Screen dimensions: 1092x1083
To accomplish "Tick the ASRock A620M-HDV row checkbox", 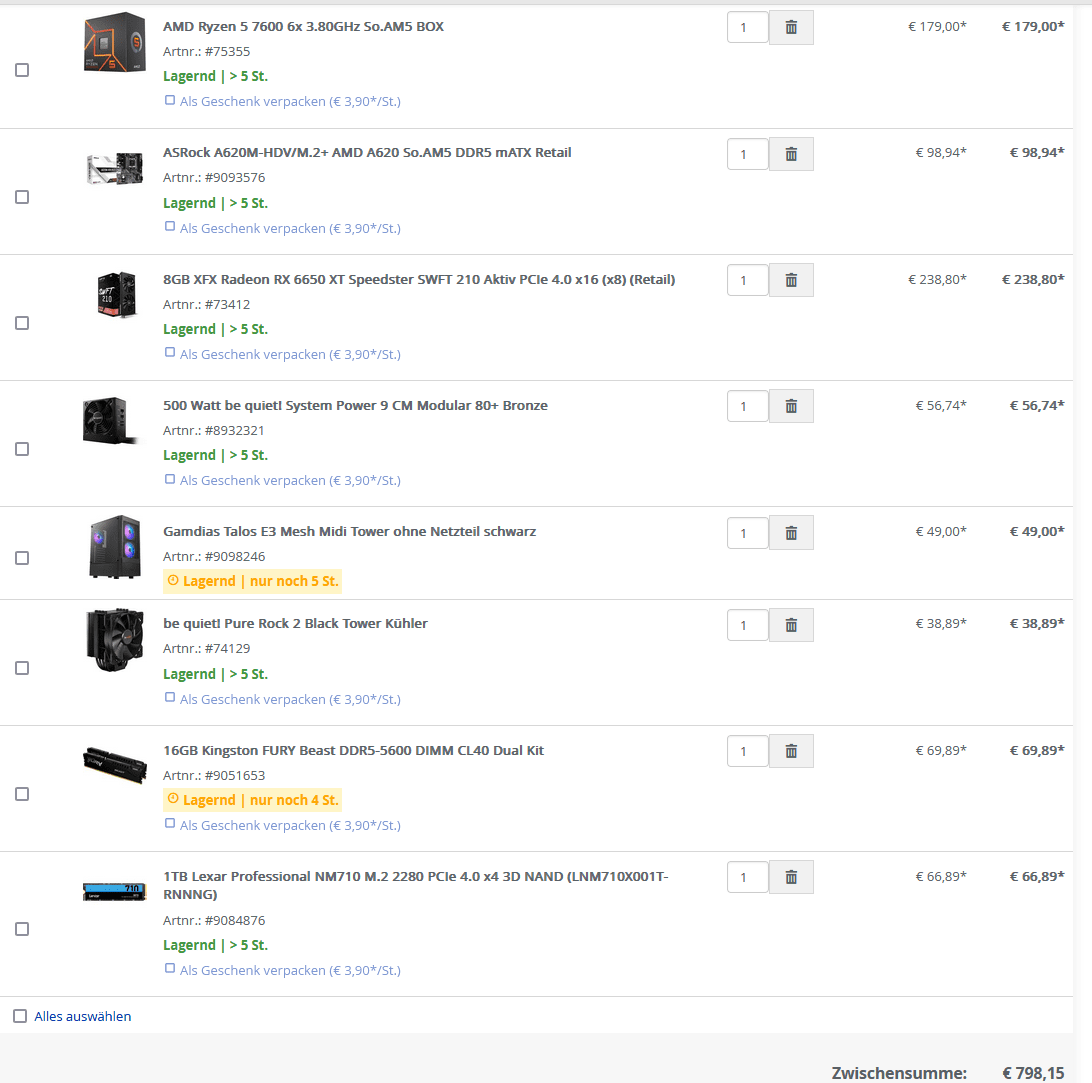I will pos(22,197).
